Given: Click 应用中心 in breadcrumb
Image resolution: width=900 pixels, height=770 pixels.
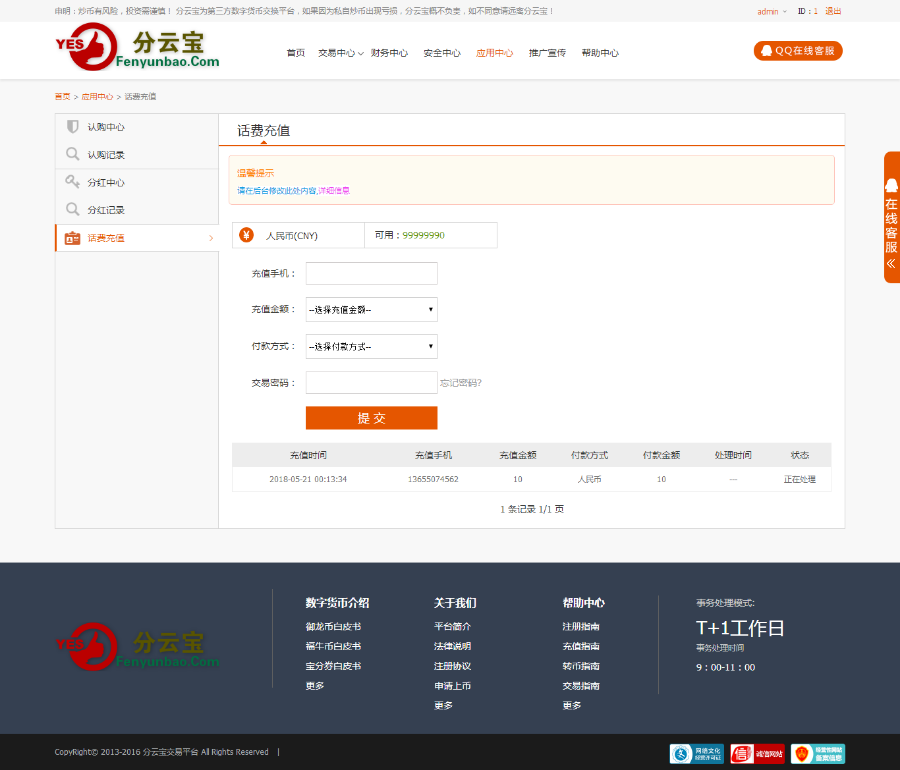Looking at the screenshot, I should 97,96.
